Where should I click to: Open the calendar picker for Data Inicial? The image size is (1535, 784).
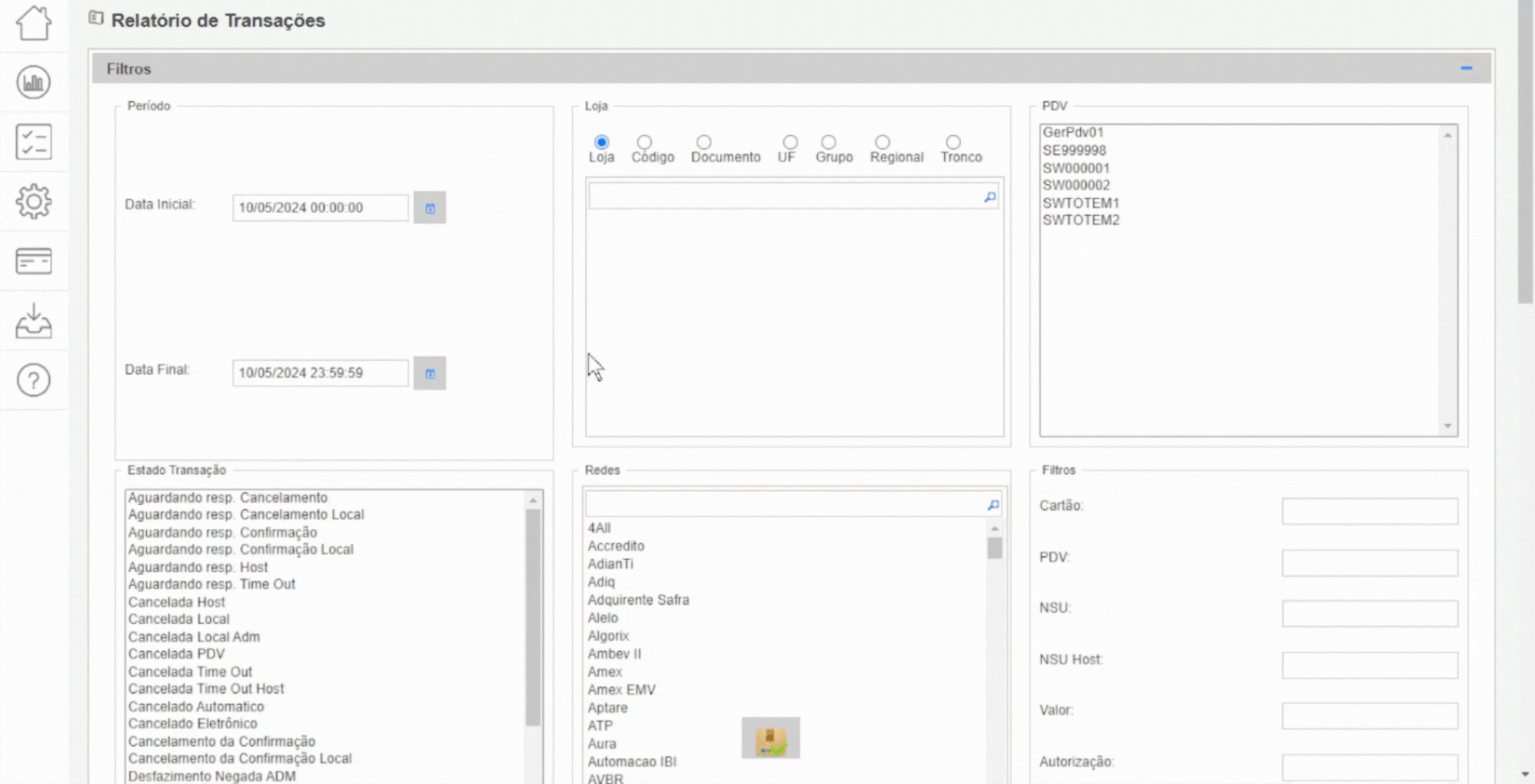click(x=430, y=207)
